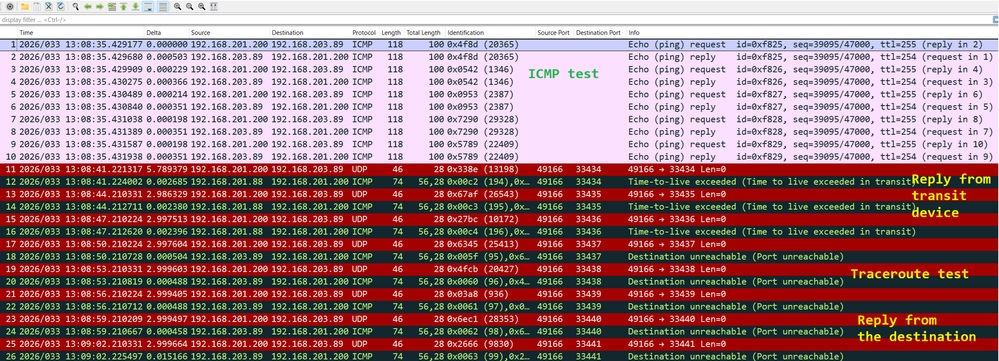
Task: Select packet 7 echo request id=0xf828
Action: click(x=500, y=119)
